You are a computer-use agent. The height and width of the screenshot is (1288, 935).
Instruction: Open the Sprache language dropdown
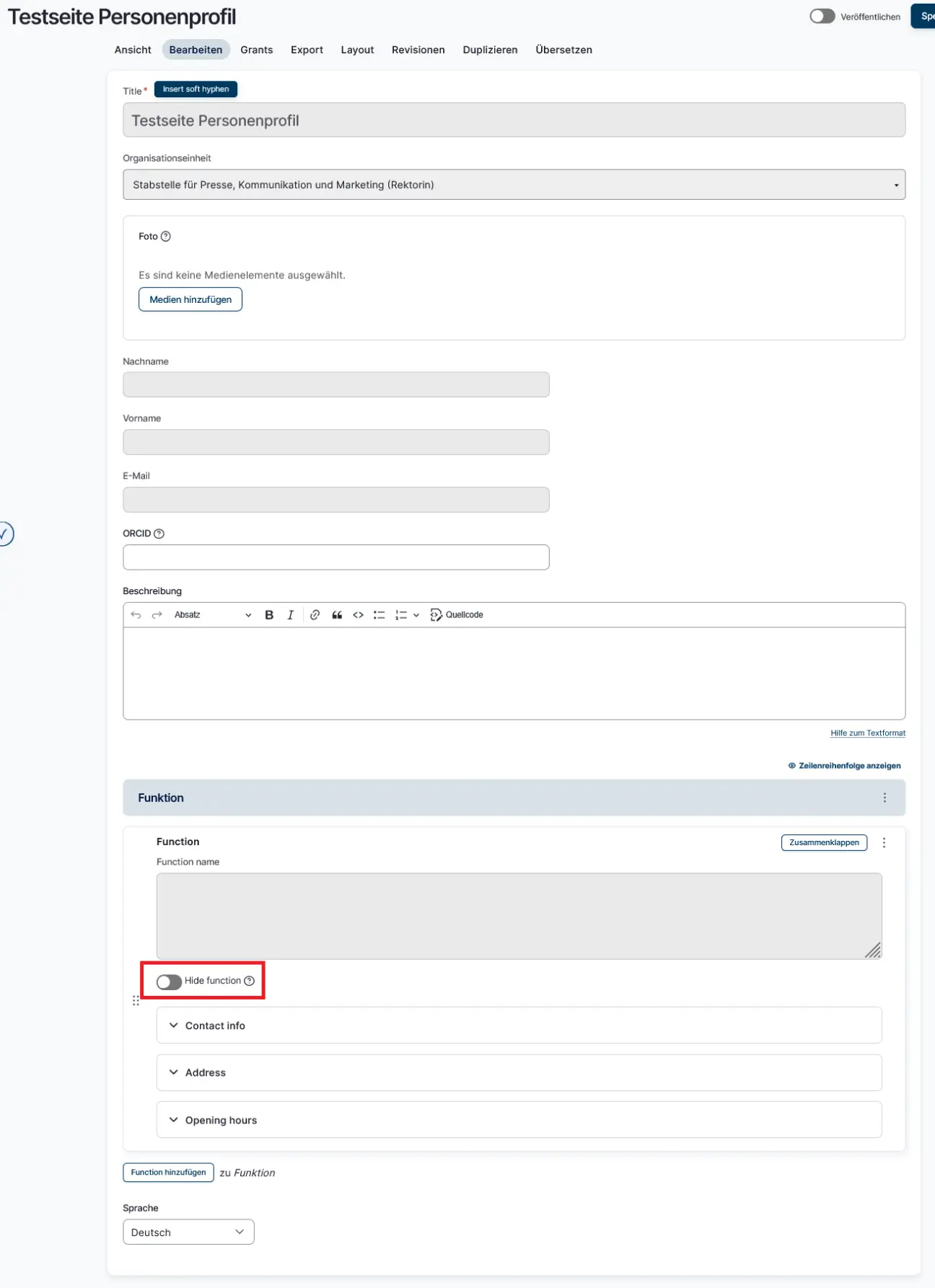[188, 1232]
